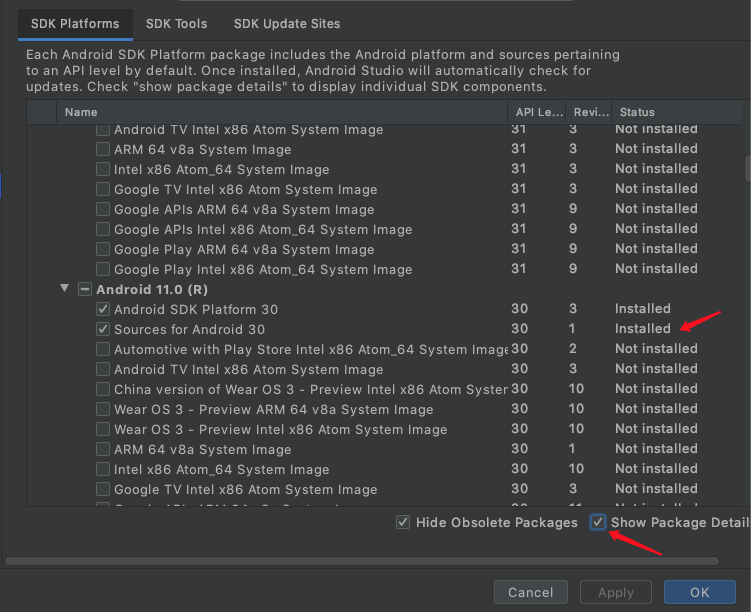751x612 pixels.
Task: Check Google Play ARM 64 v8a API 31 image
Action: click(x=102, y=249)
